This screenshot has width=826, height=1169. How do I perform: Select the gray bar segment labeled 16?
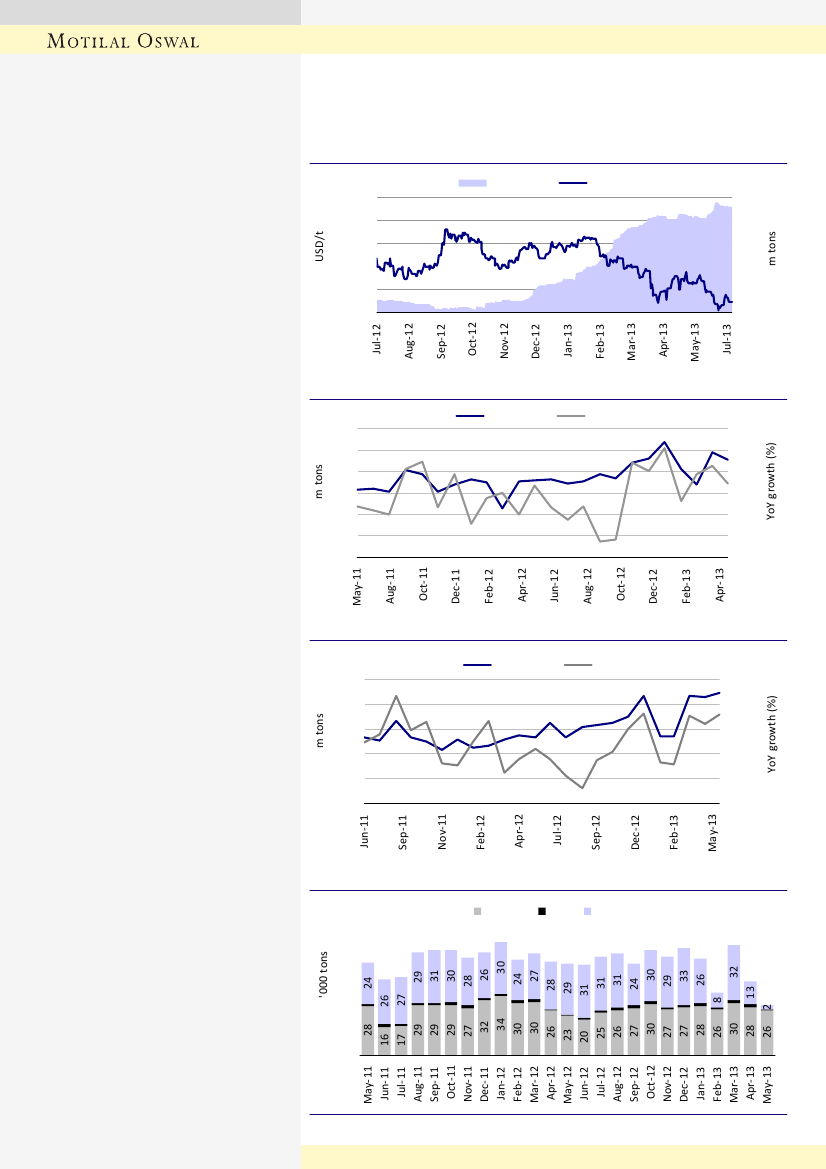pos(384,1041)
